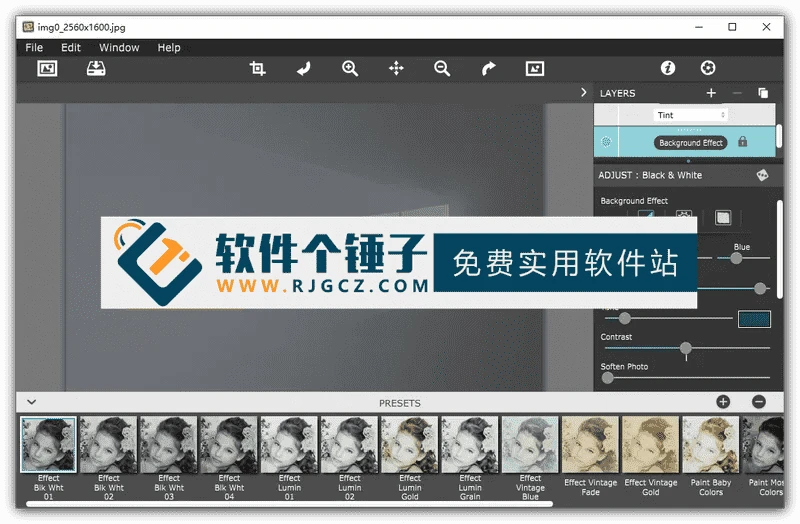Image resolution: width=800 pixels, height=524 pixels.
Task: Click the Contrast slider handle
Action: (x=686, y=348)
